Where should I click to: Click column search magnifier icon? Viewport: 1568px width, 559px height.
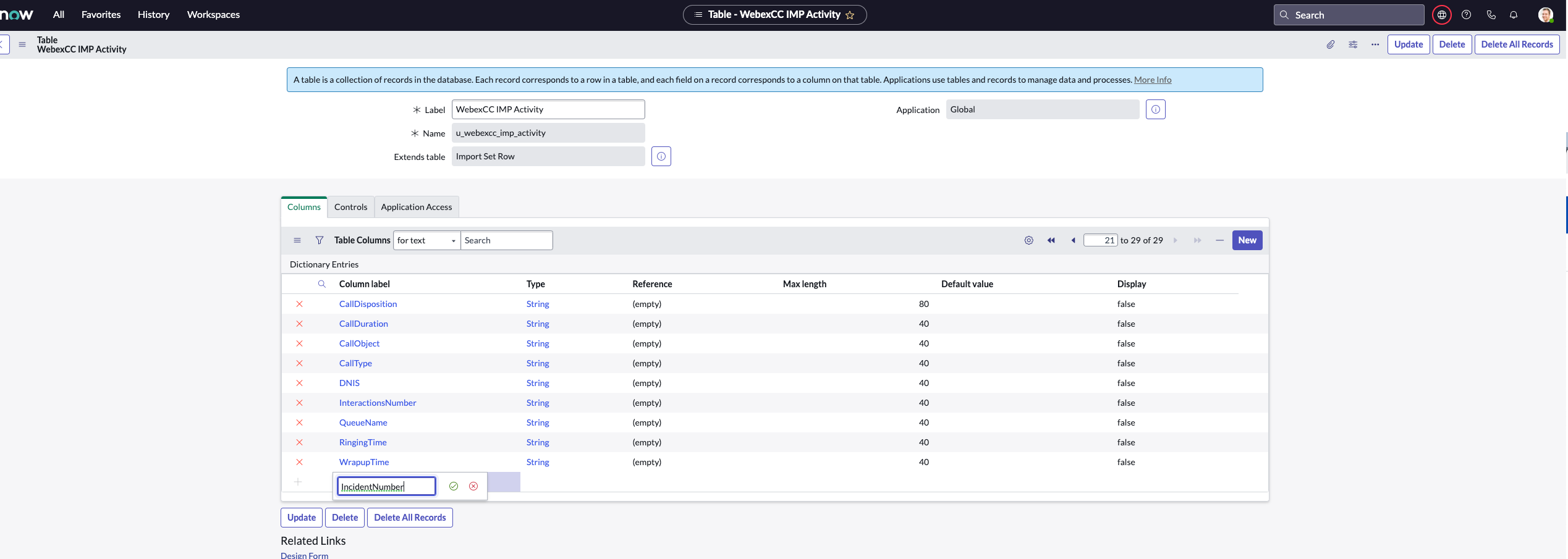click(x=322, y=284)
